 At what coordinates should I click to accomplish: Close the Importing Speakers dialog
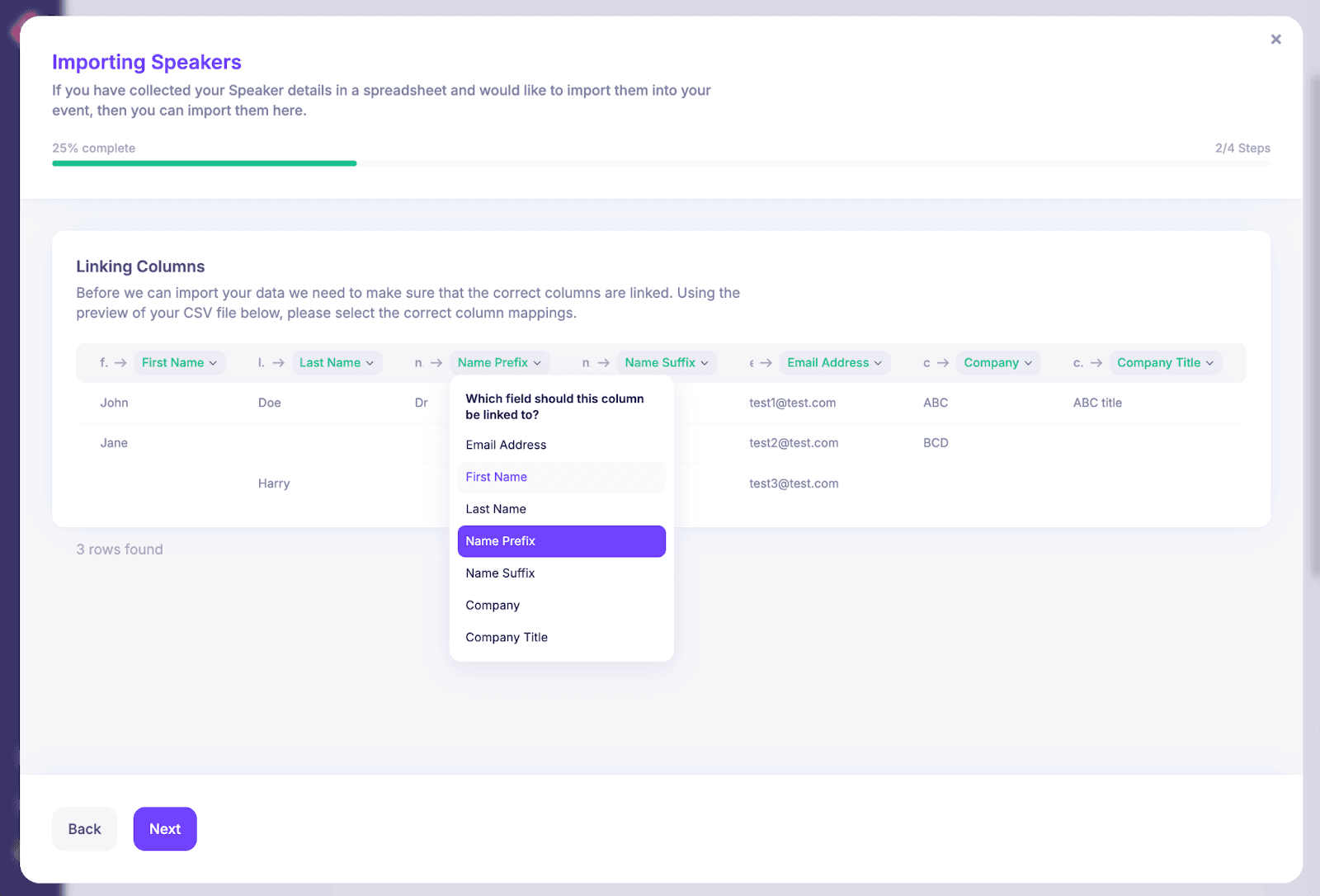click(1275, 40)
